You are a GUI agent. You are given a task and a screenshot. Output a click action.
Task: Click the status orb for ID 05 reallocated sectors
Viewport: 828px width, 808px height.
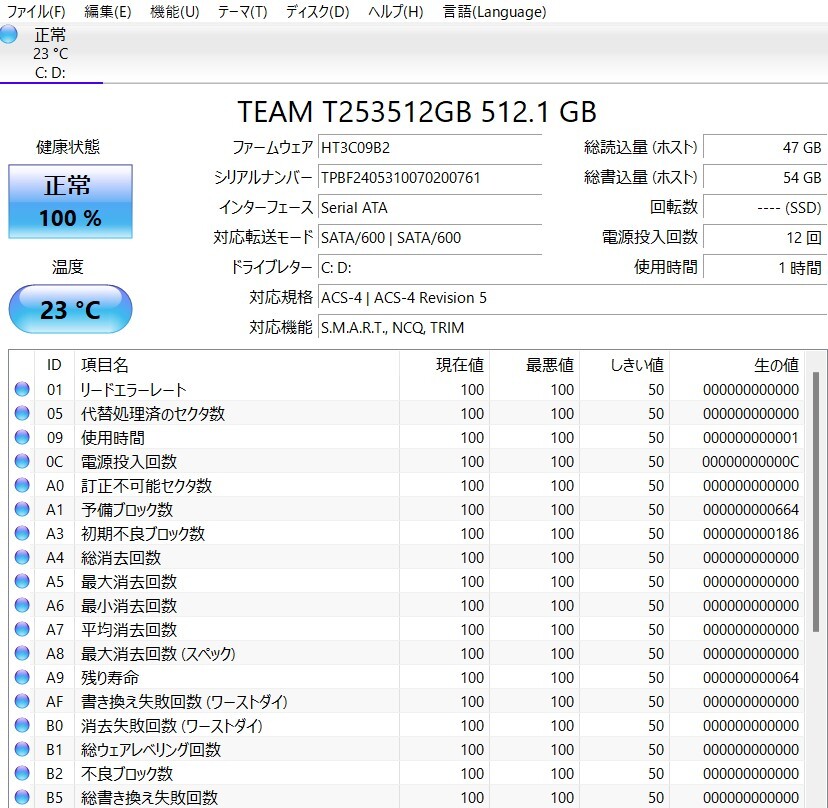click(x=22, y=414)
